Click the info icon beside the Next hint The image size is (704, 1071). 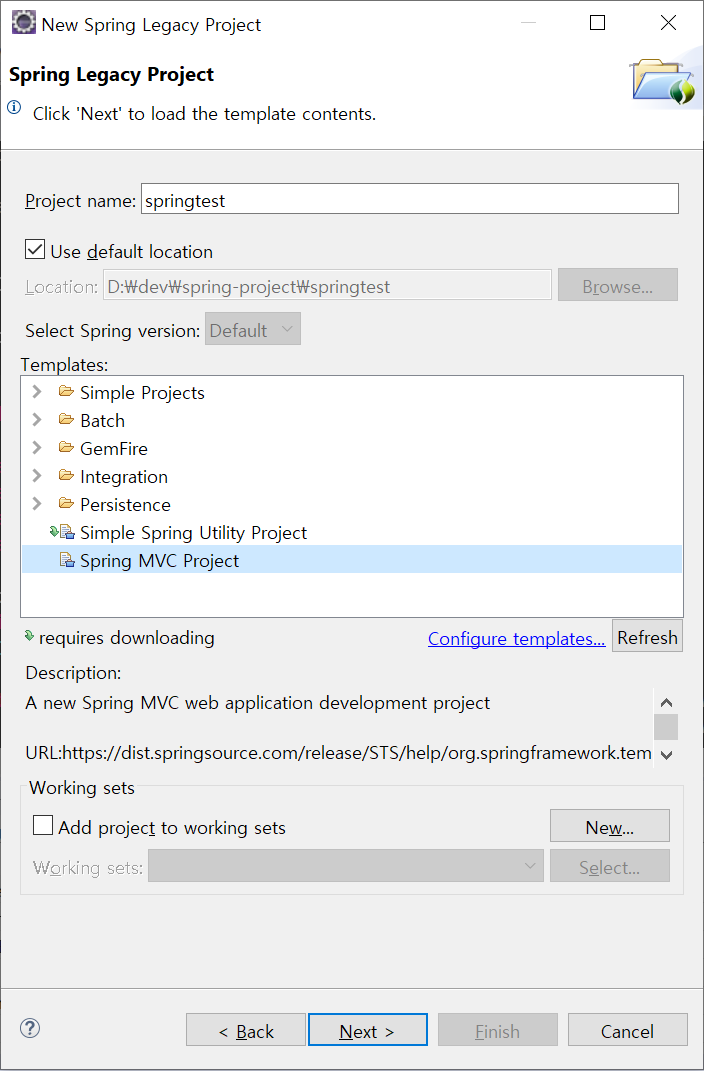click(14, 107)
